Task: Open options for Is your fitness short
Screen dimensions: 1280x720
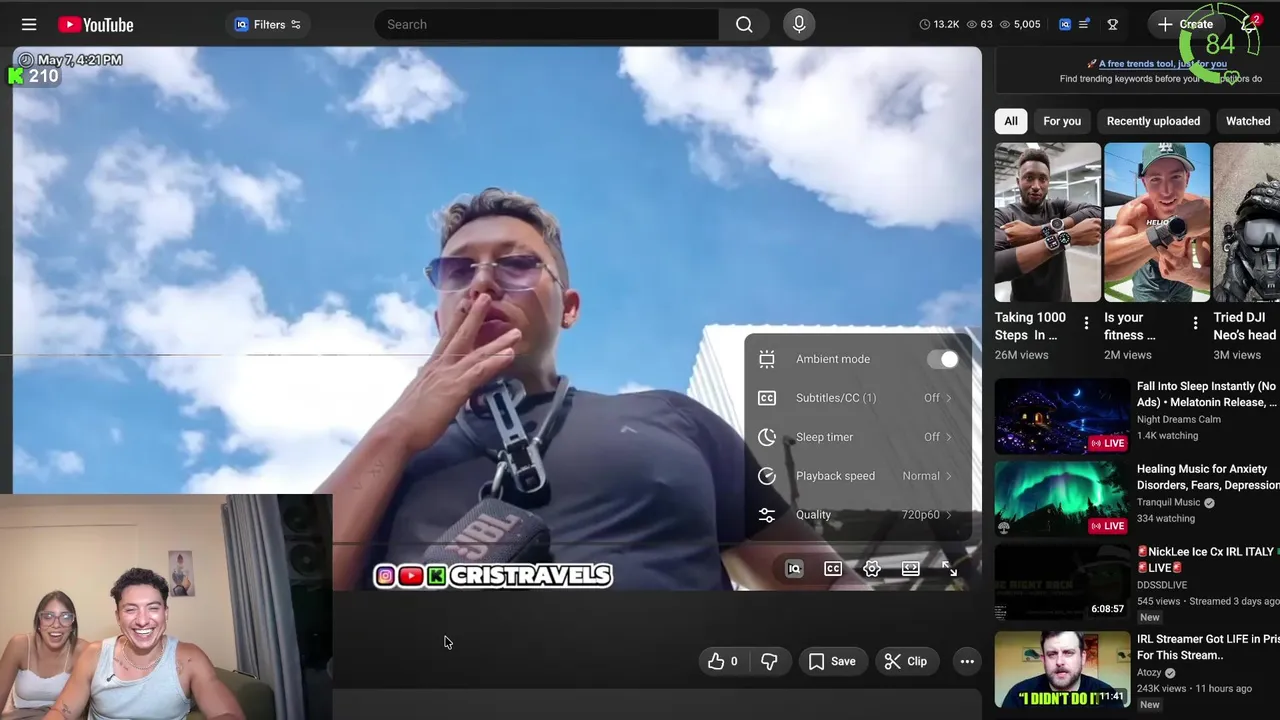Action: point(1195,323)
